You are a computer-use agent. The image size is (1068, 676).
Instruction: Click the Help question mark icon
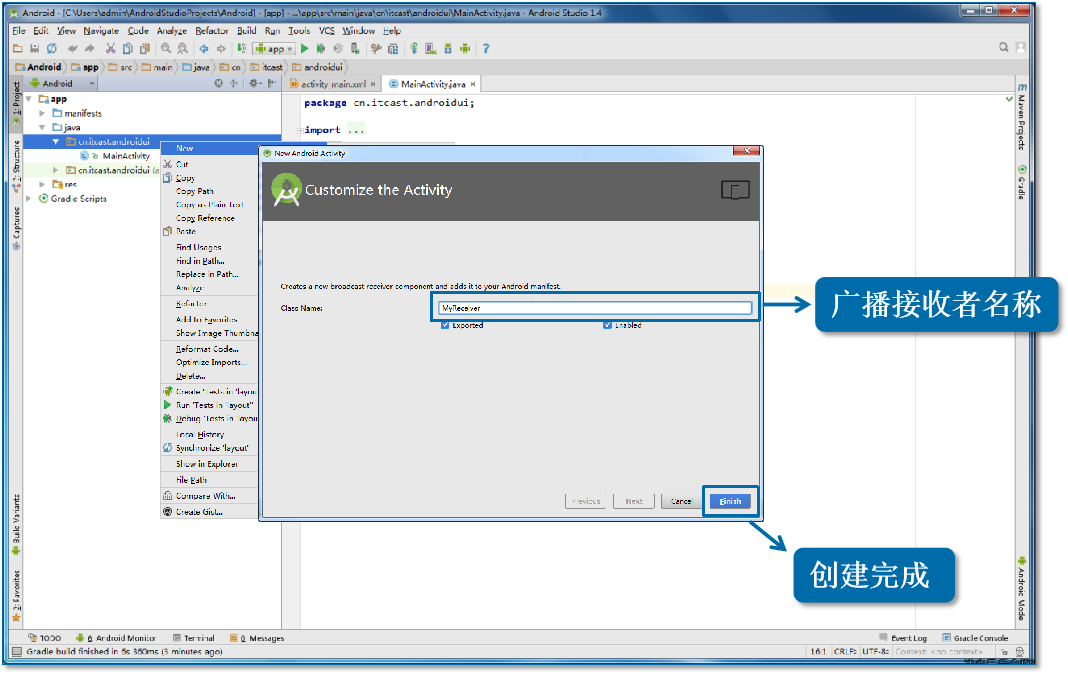(x=486, y=48)
